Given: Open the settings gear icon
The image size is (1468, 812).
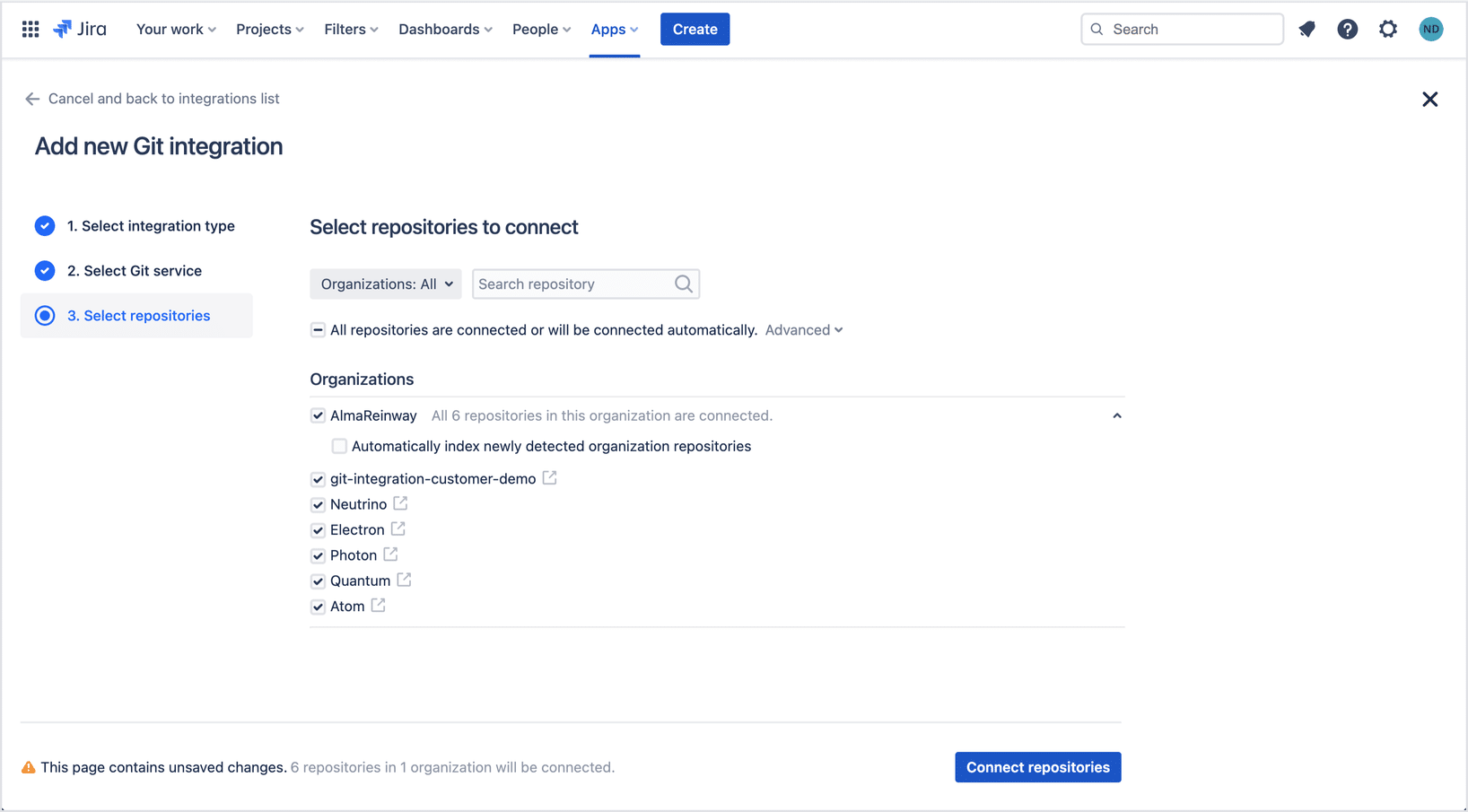Looking at the screenshot, I should 1388,30.
